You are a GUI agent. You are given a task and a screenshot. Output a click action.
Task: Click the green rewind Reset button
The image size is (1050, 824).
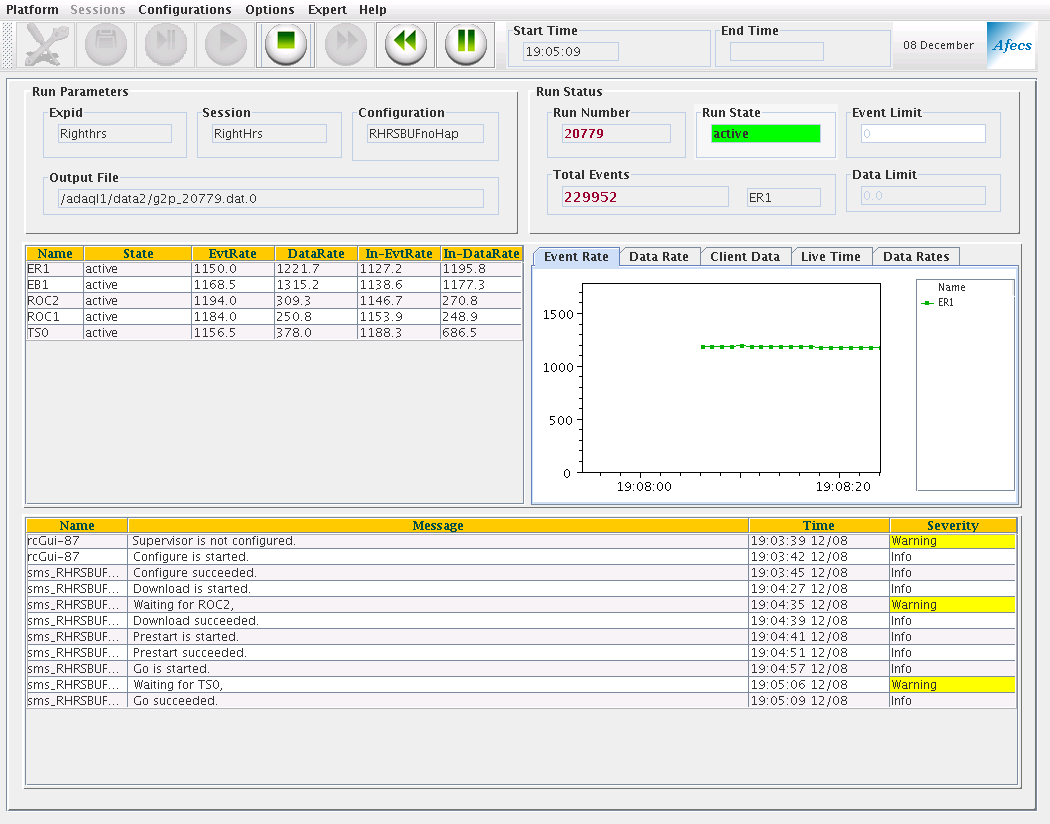point(406,45)
